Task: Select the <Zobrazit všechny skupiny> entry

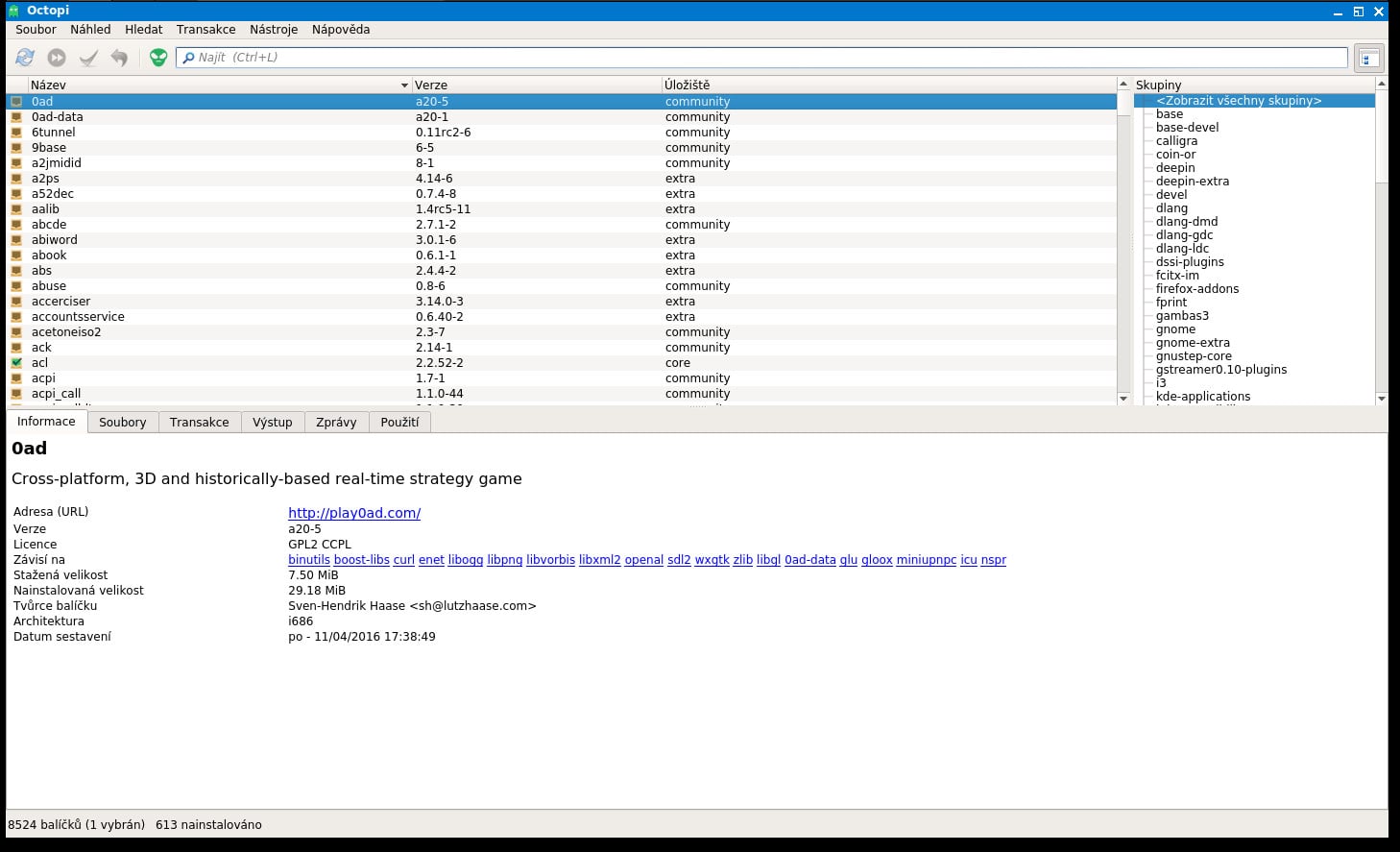Action: coord(1239,101)
